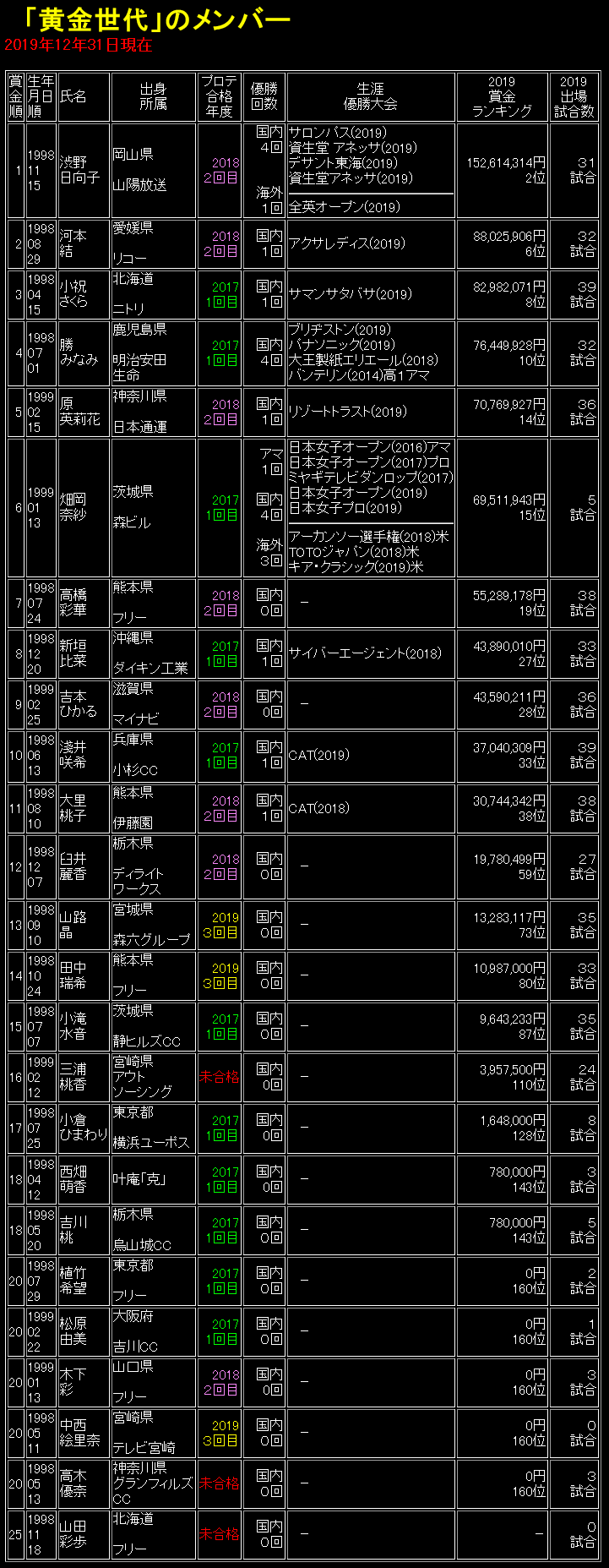Click tournament リゾートトラスト(2019)
The height and width of the screenshot is (1568, 609).
[348, 412]
